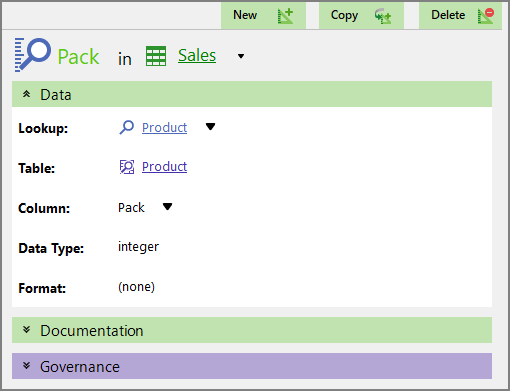Click the Data Type: field label
The width and height of the screenshot is (510, 391).
(x=51, y=249)
